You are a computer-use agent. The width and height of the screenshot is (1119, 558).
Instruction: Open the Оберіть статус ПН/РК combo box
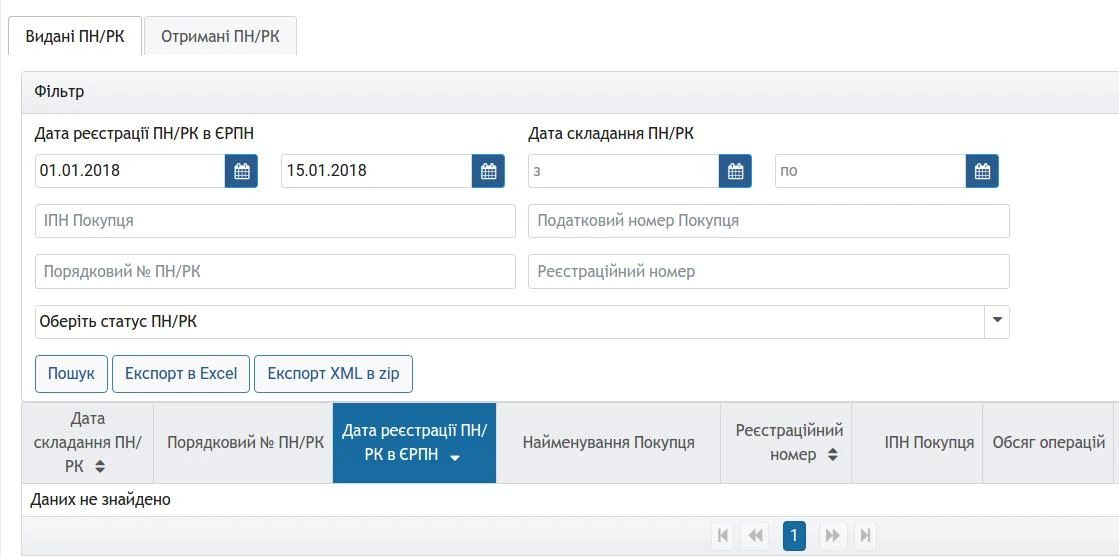pyautogui.click(x=522, y=322)
